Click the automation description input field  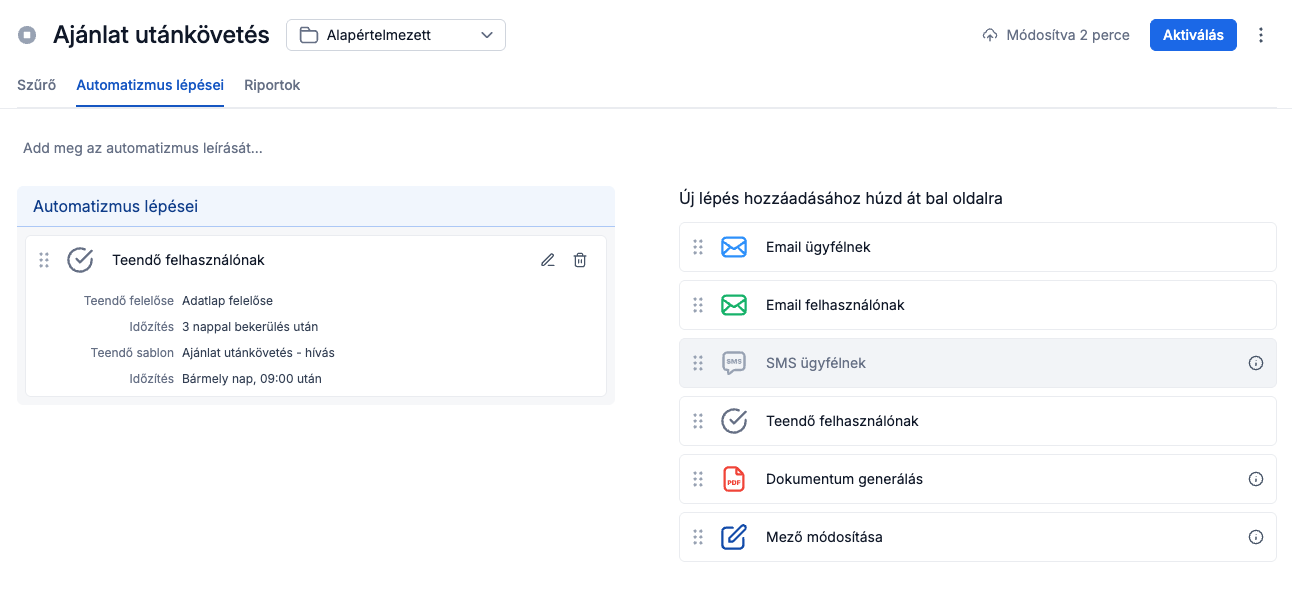(x=143, y=148)
